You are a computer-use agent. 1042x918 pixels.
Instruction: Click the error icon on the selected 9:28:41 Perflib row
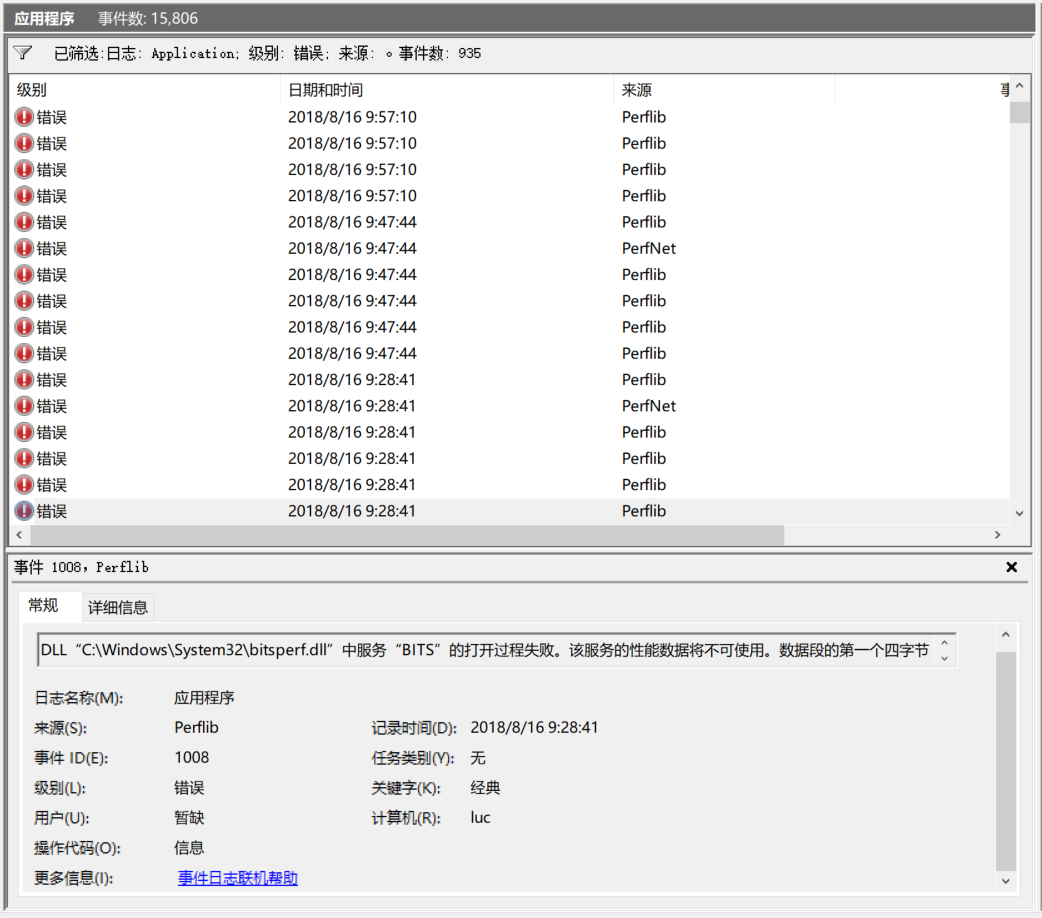(24, 511)
